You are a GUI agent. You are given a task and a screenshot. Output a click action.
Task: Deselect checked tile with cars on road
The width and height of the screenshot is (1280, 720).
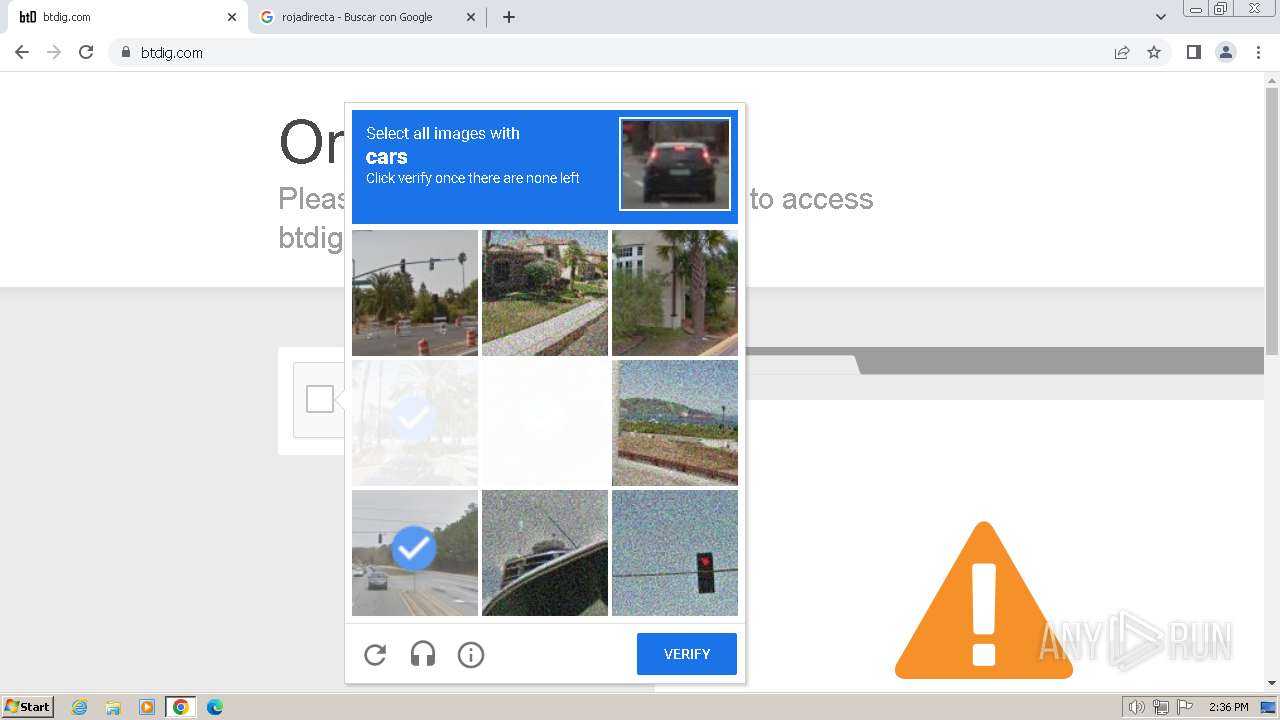tap(415, 553)
